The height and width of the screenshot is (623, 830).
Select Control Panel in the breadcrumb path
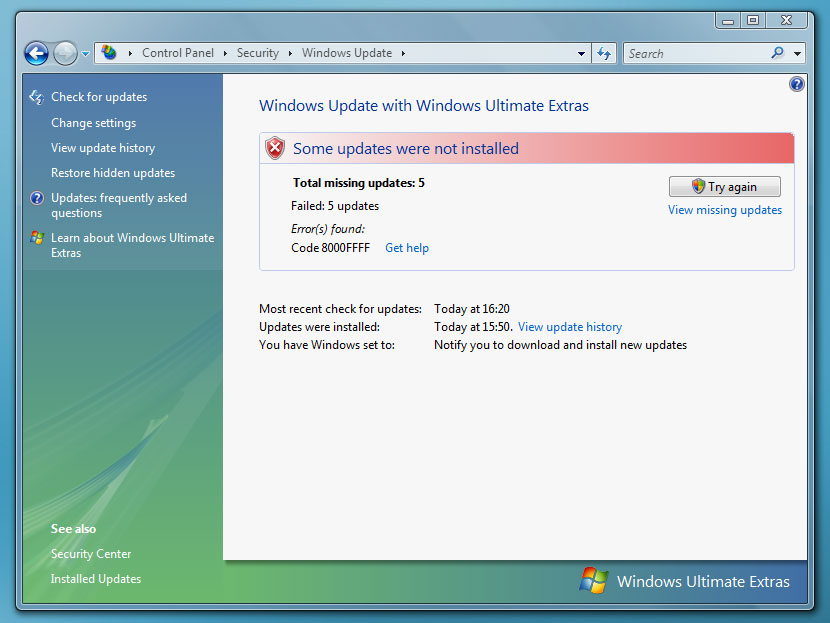coord(178,53)
